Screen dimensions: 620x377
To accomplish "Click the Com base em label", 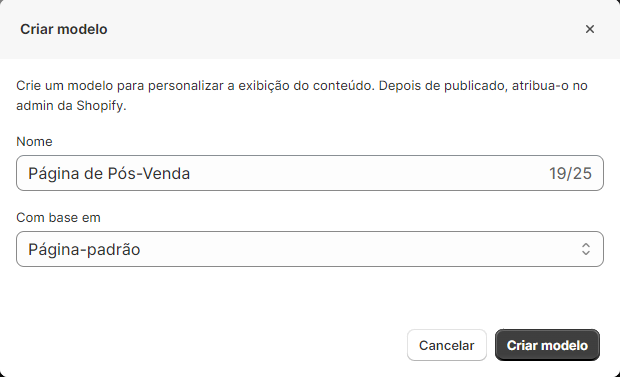I will [x=59, y=218].
